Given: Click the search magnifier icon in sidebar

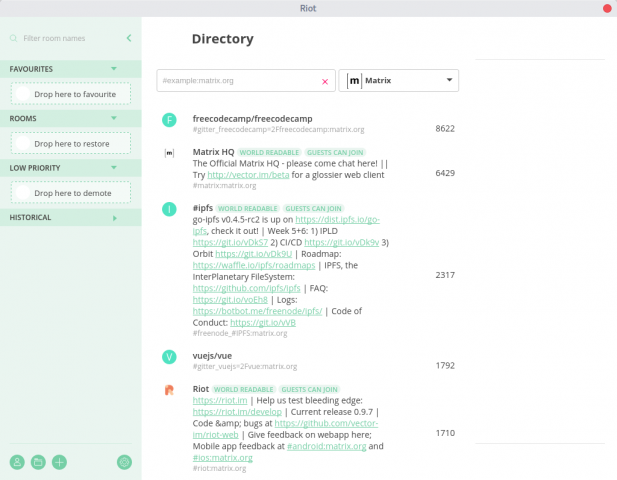Looking at the screenshot, I should pos(13,38).
